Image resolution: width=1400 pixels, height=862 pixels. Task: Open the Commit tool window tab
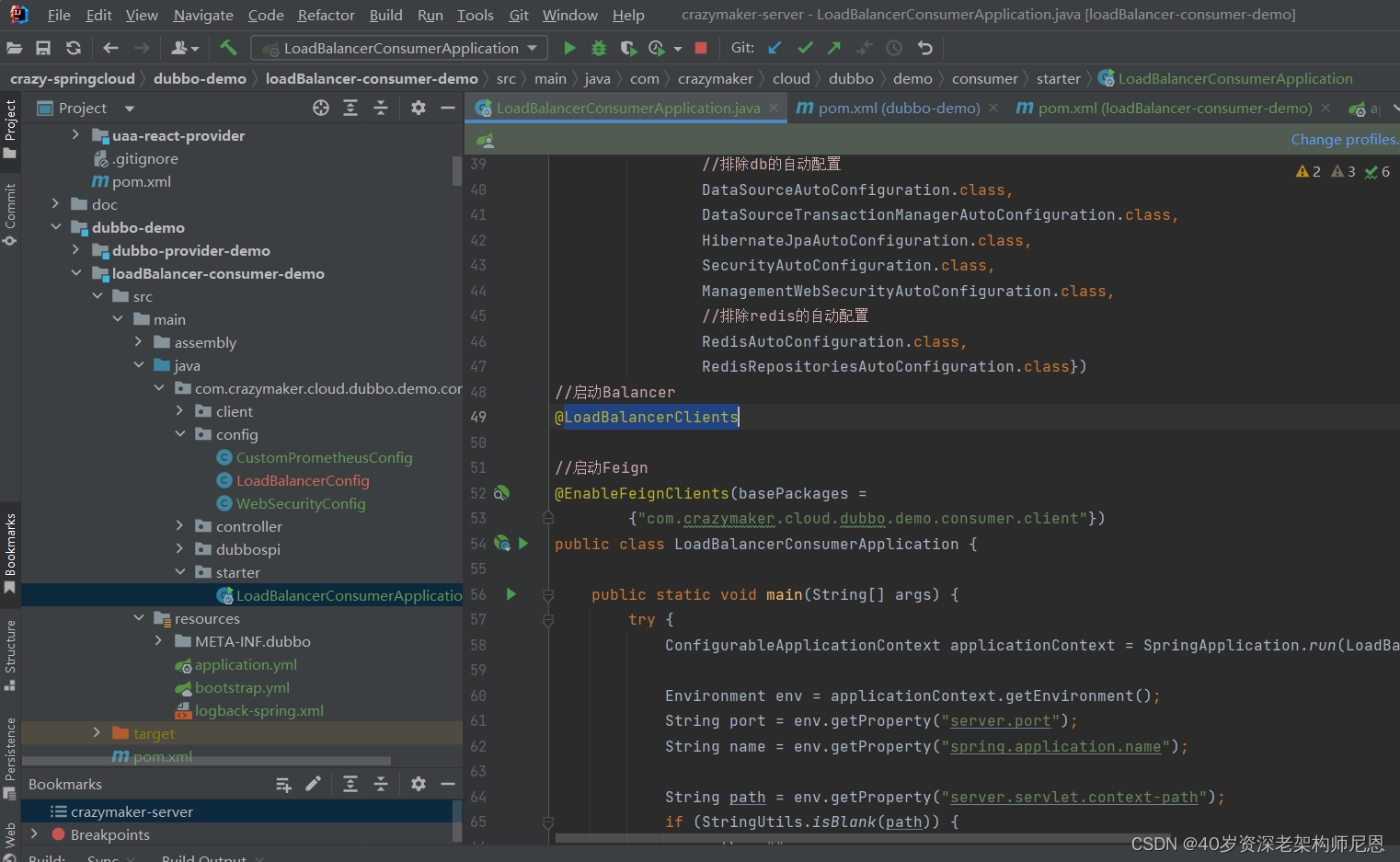point(10,213)
